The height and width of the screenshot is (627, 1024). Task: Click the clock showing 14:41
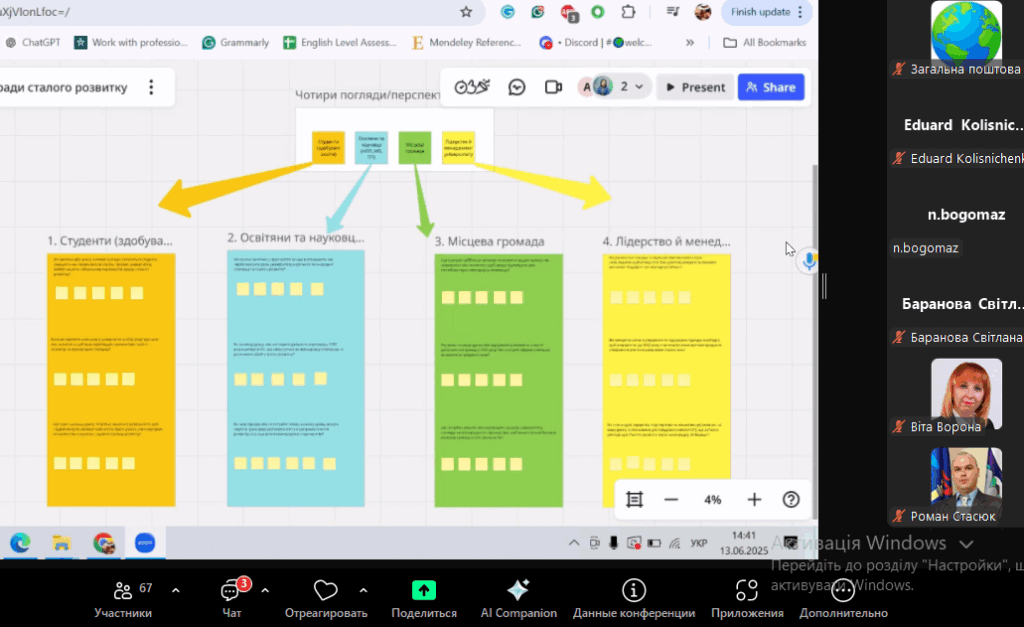click(744, 536)
